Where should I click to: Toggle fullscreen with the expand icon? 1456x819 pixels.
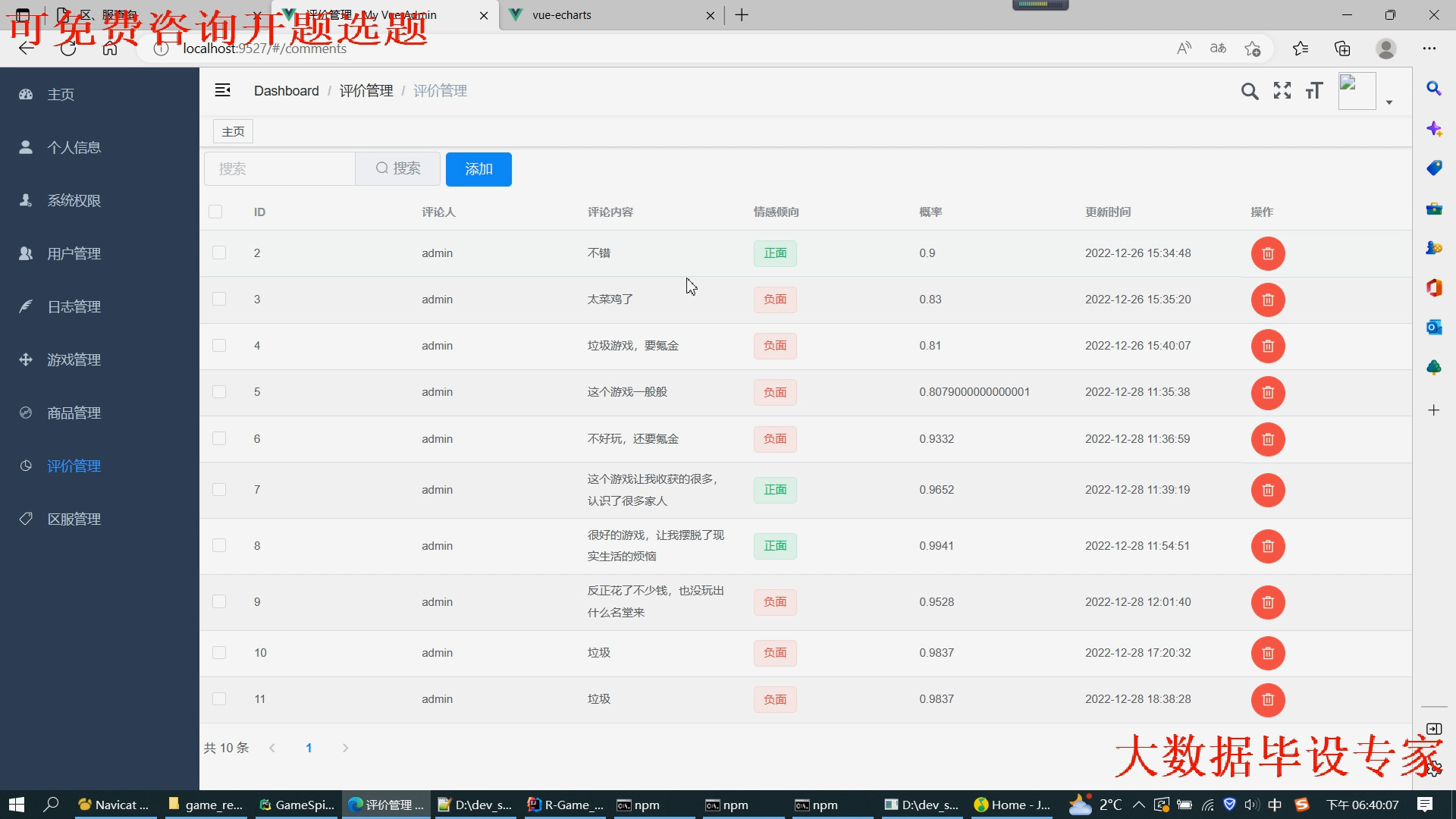[1282, 91]
